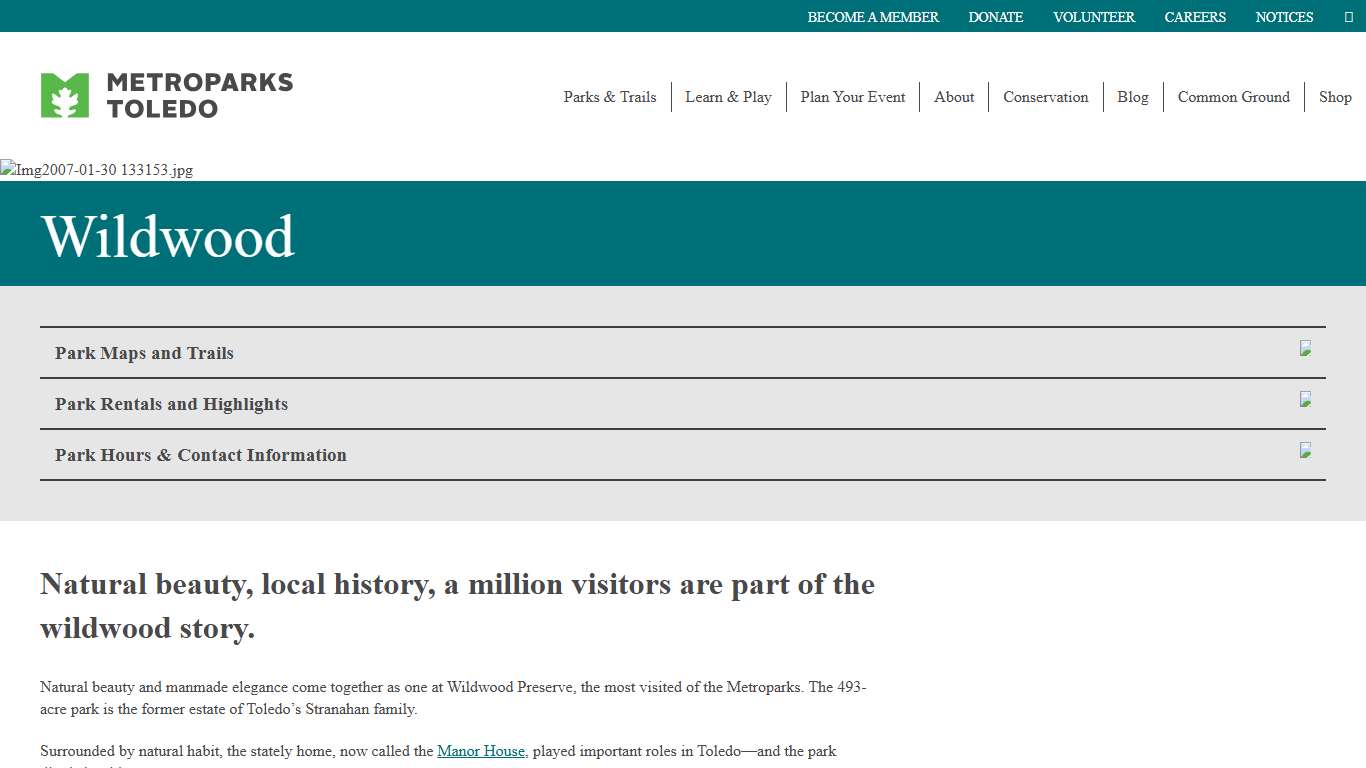The width and height of the screenshot is (1366, 768).
Task: Click arrow icon on Park Rentals and Highlights row
Action: pos(1305,400)
